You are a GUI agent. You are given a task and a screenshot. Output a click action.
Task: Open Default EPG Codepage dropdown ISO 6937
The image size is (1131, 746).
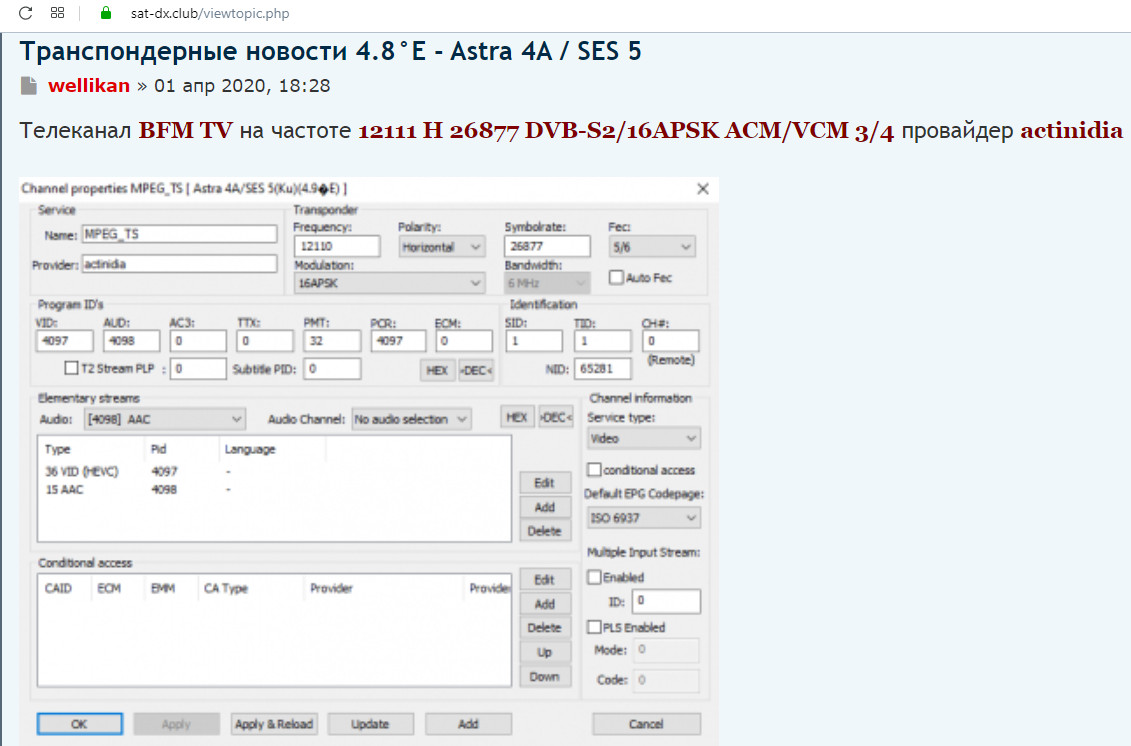(643, 518)
